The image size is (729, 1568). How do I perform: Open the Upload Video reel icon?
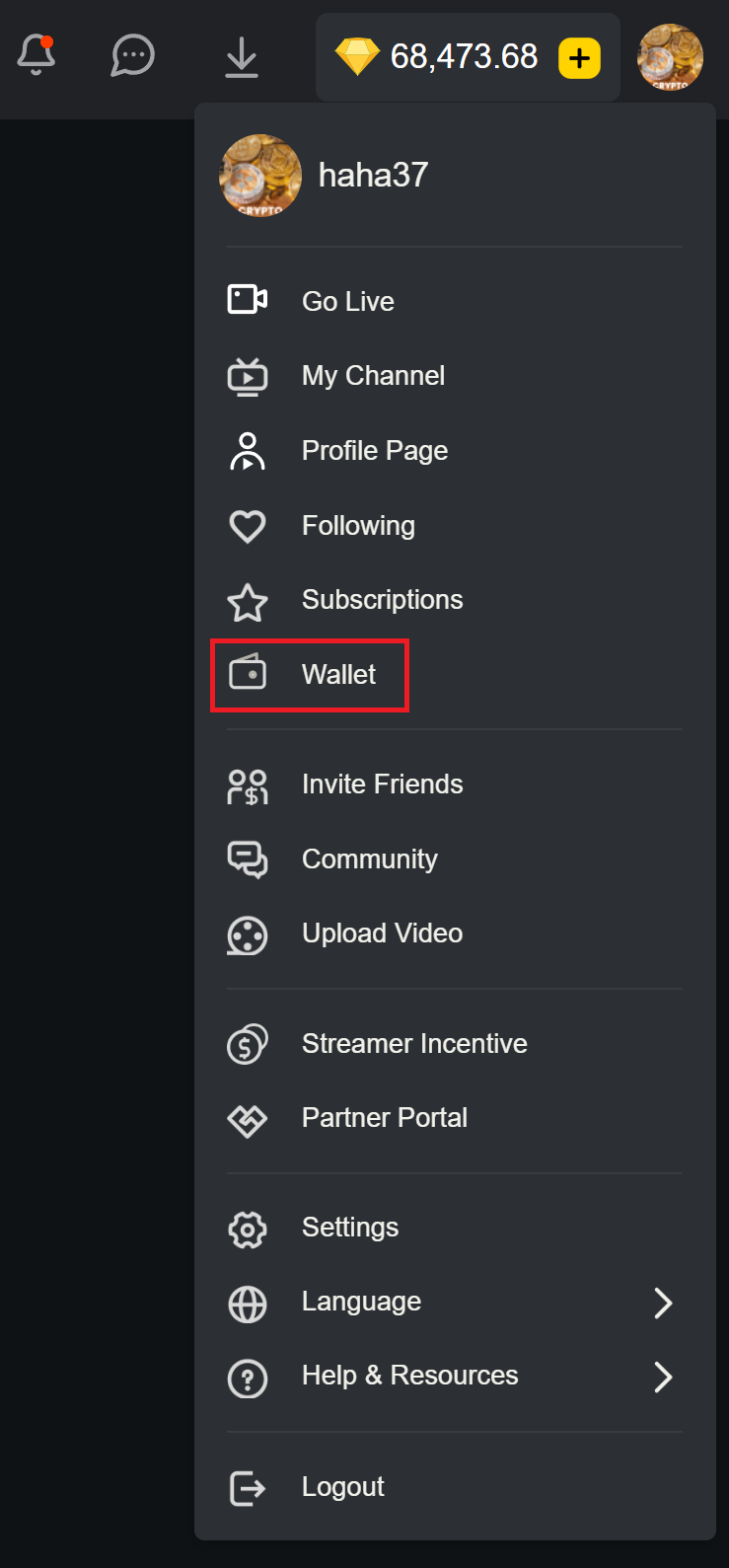click(x=247, y=933)
